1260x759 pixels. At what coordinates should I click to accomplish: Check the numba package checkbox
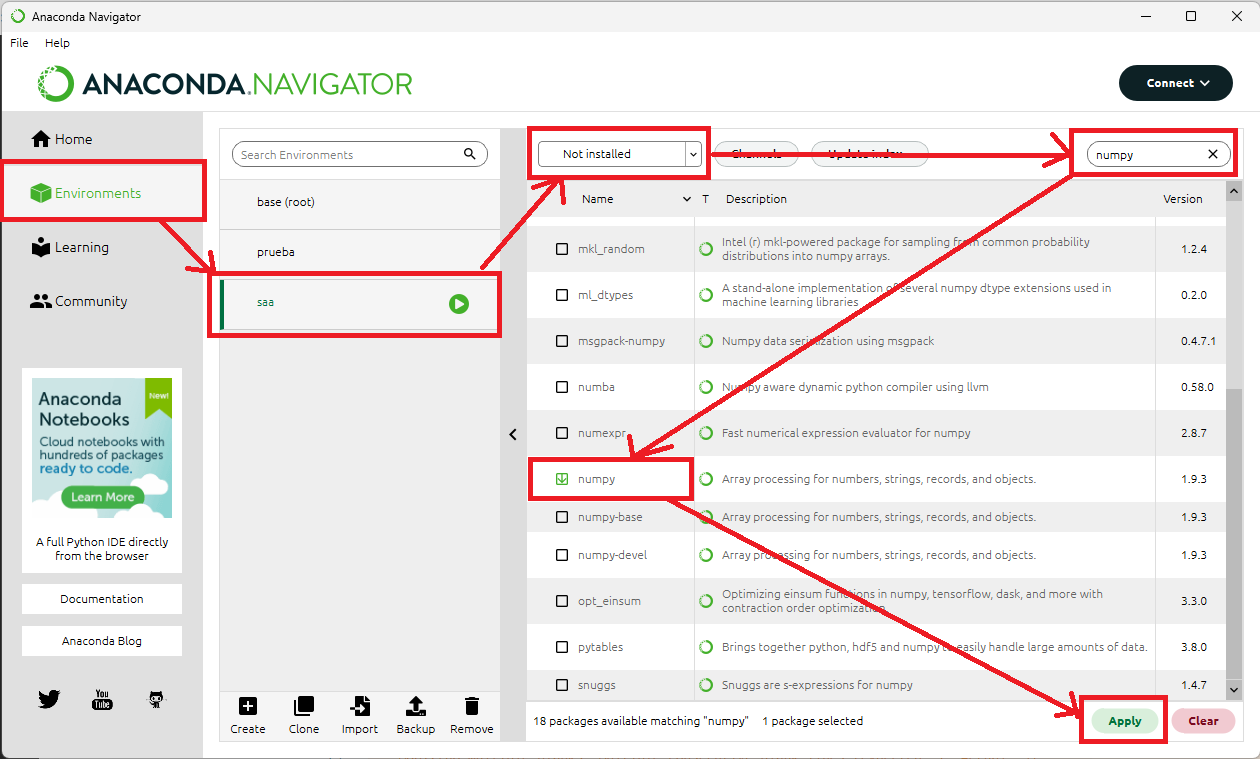coord(562,387)
